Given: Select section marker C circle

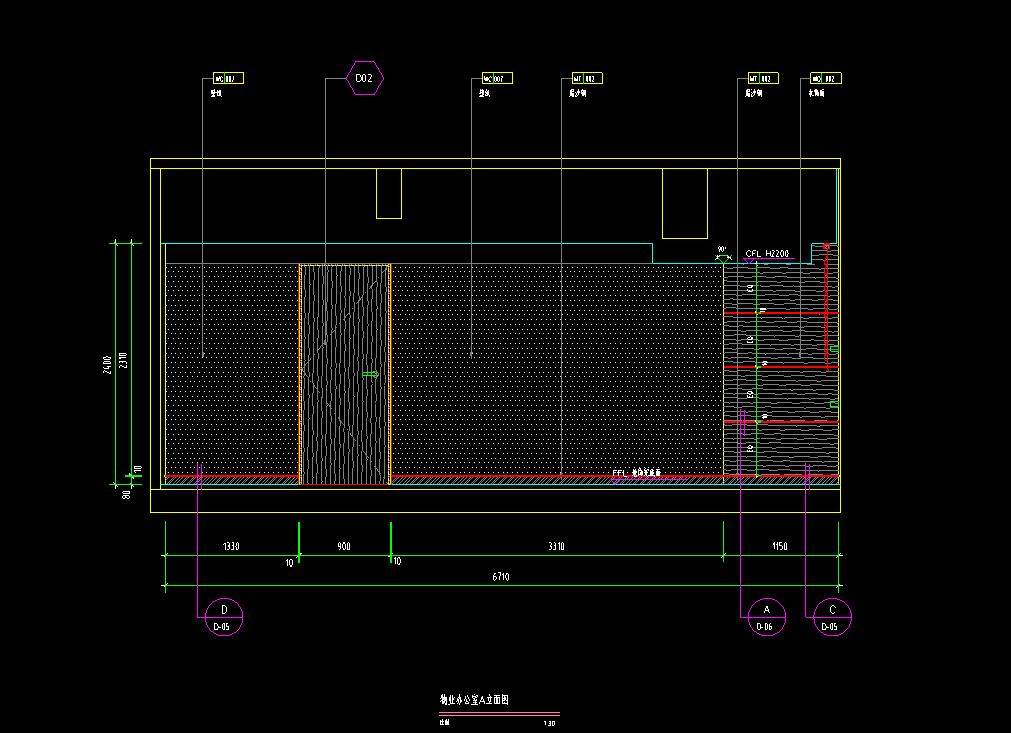Looking at the screenshot, I should click(x=831, y=617).
